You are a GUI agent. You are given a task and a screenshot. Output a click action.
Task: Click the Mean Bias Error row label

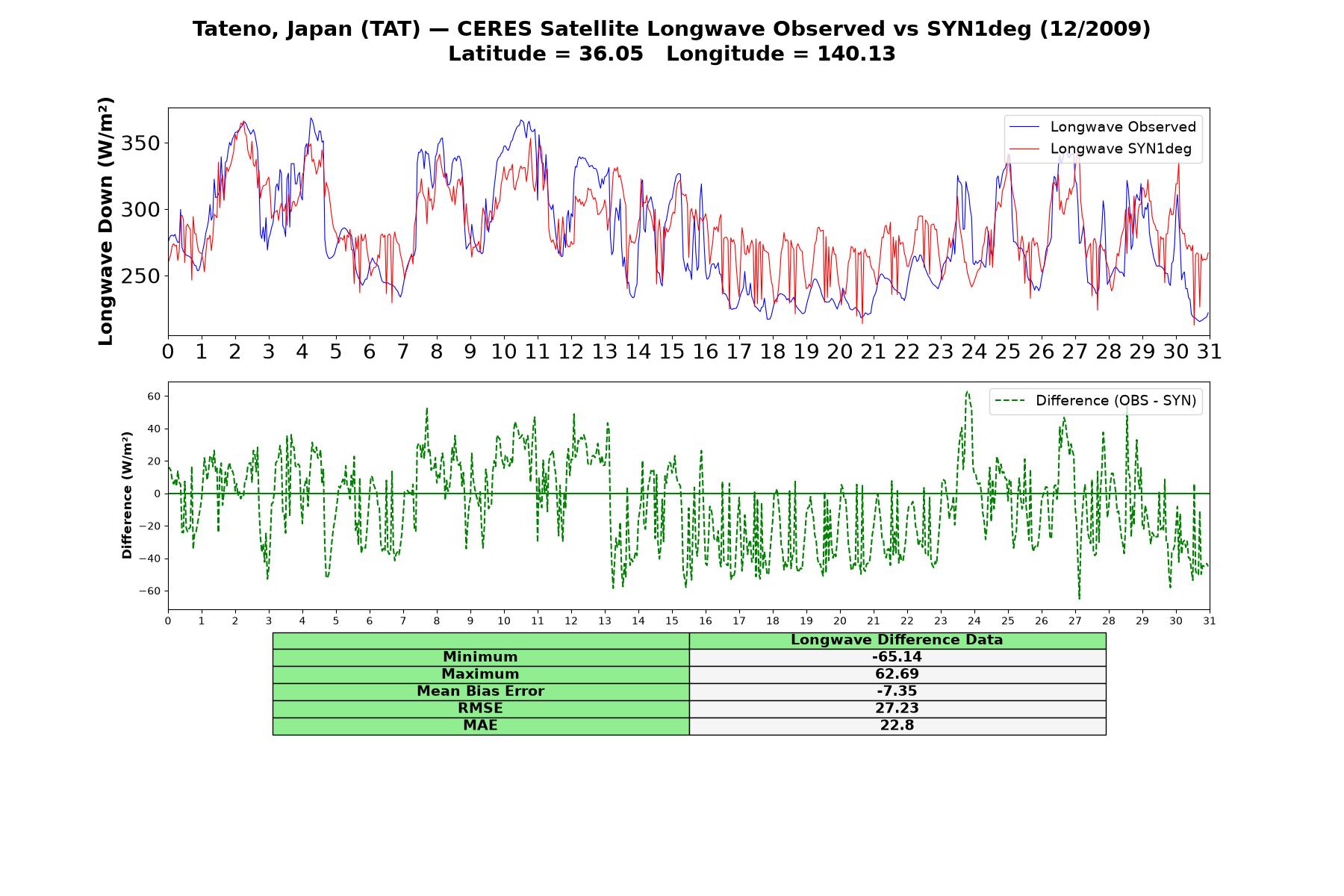481,691
